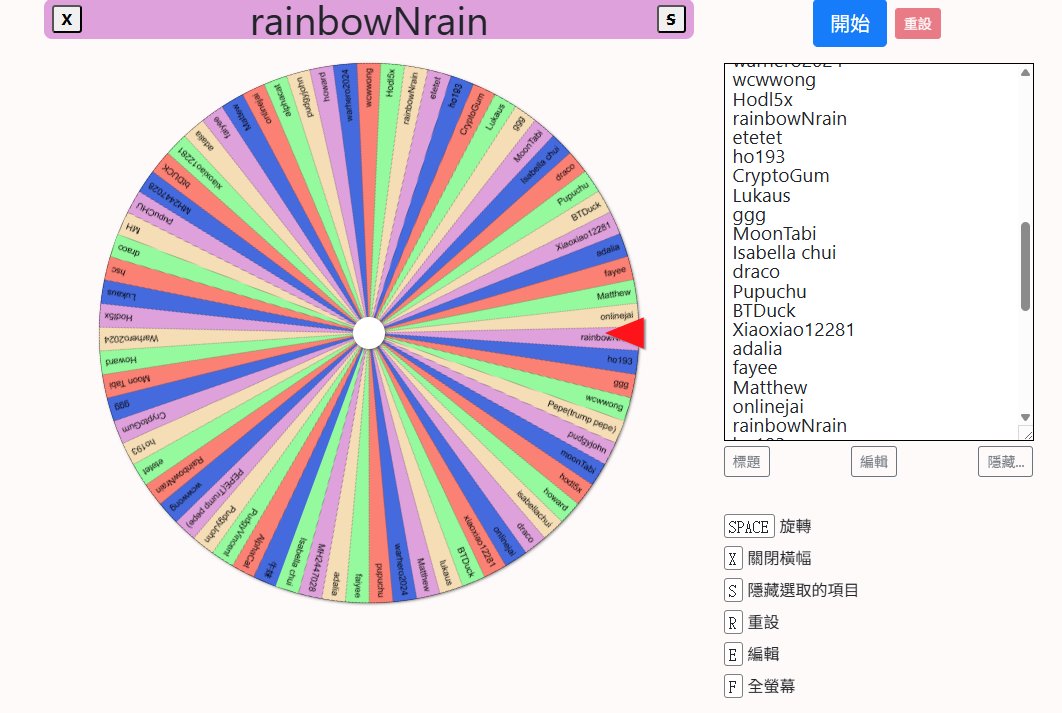Click the white center hub of the wheel
The image size is (1062, 713).
point(369,333)
